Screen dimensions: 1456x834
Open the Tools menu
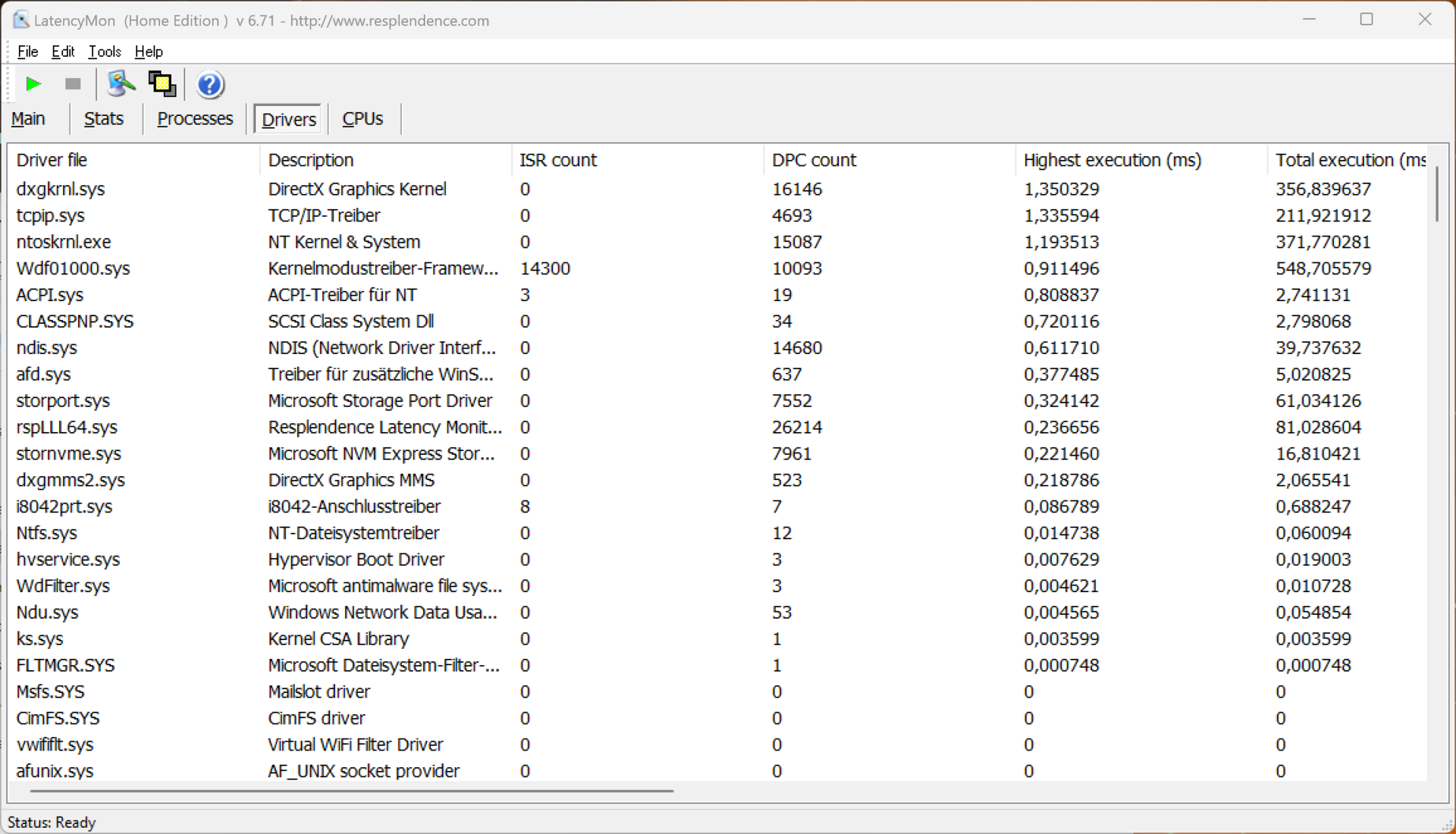(x=105, y=52)
